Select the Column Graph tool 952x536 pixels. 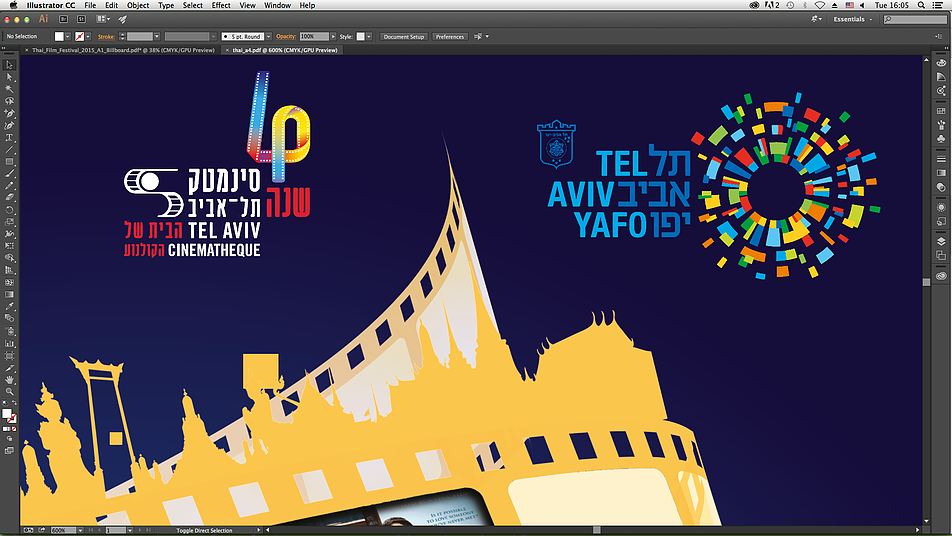tap(9, 344)
